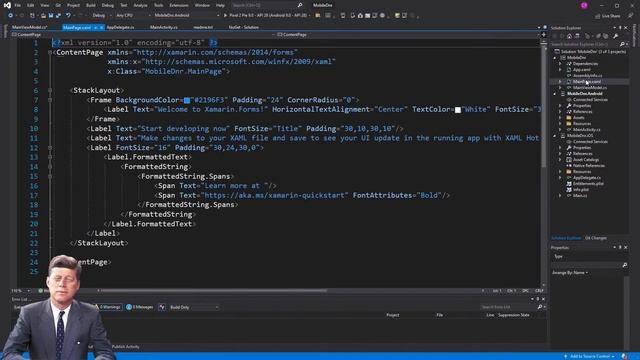Click the Open File toolbar icon

coord(43,16)
